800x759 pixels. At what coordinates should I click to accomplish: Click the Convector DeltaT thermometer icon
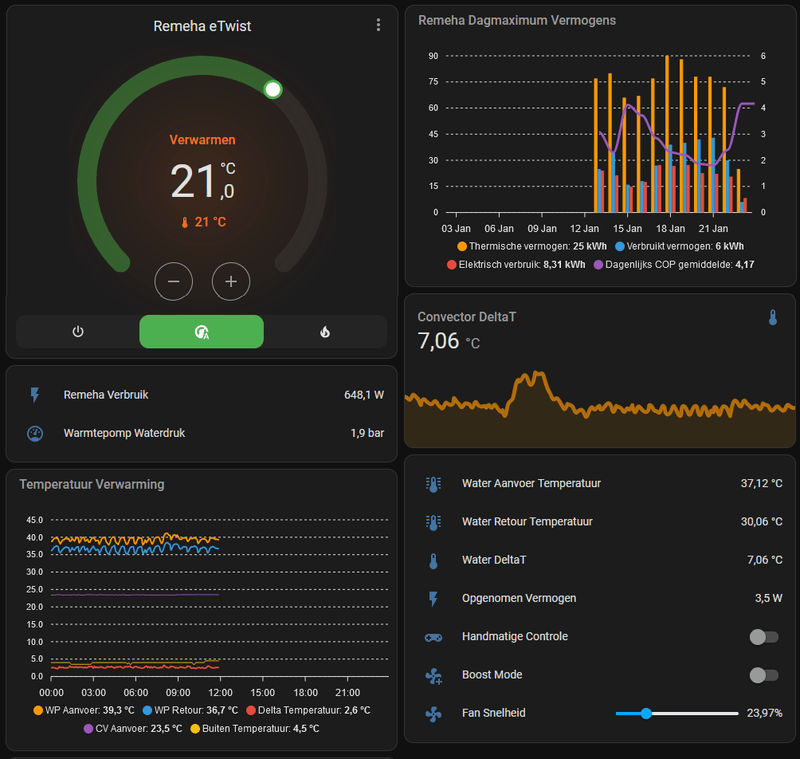(773, 317)
